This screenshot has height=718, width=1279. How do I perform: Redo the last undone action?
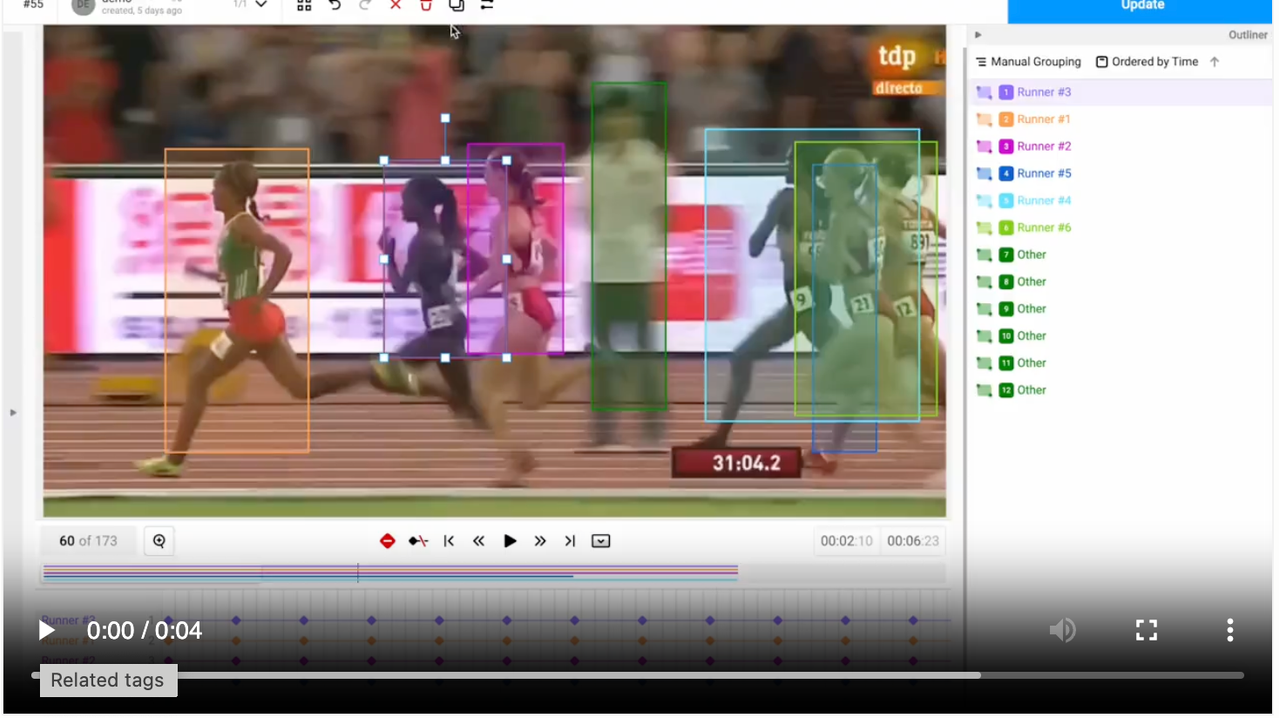[364, 7]
